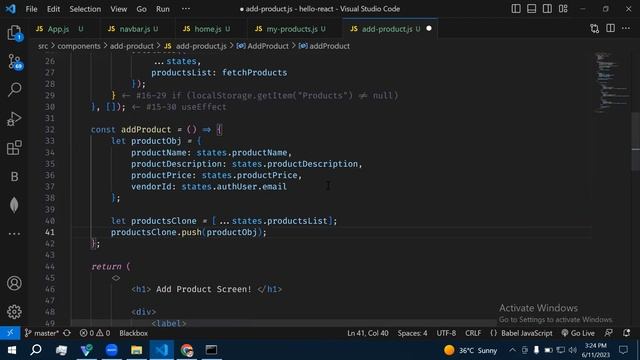This screenshot has width=640, height=360.
Task: Switch to the my-products.js tab
Action: [291, 29]
